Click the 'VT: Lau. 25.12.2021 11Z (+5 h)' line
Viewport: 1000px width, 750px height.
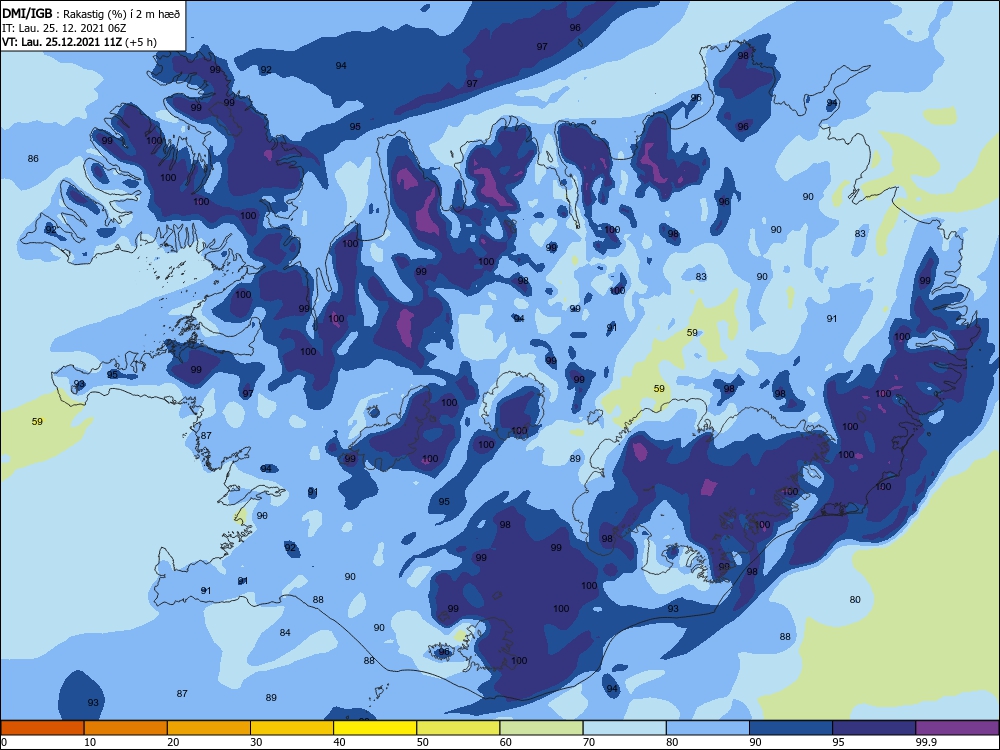tap(79, 42)
